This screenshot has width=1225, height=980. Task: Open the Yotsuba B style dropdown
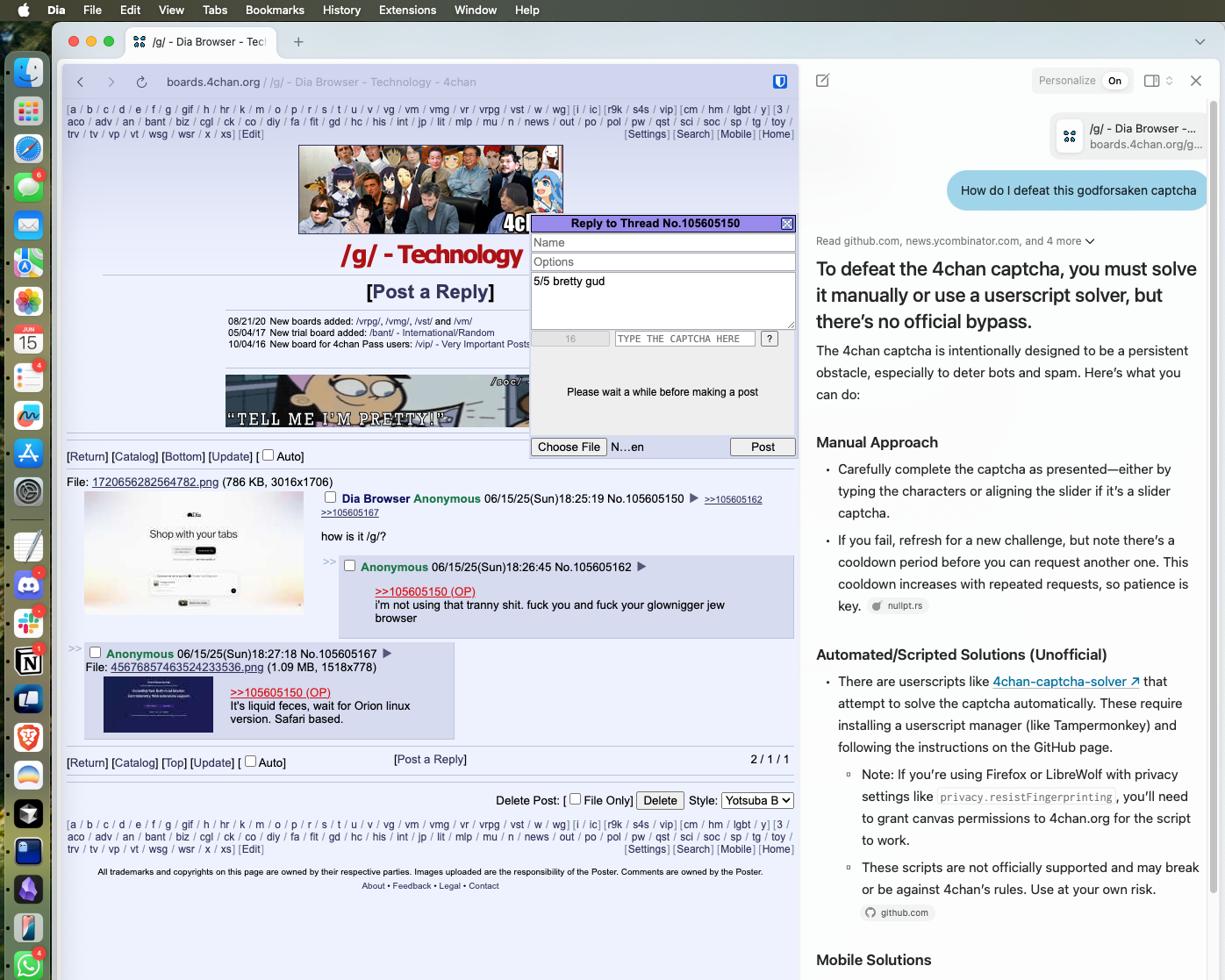coord(757,800)
